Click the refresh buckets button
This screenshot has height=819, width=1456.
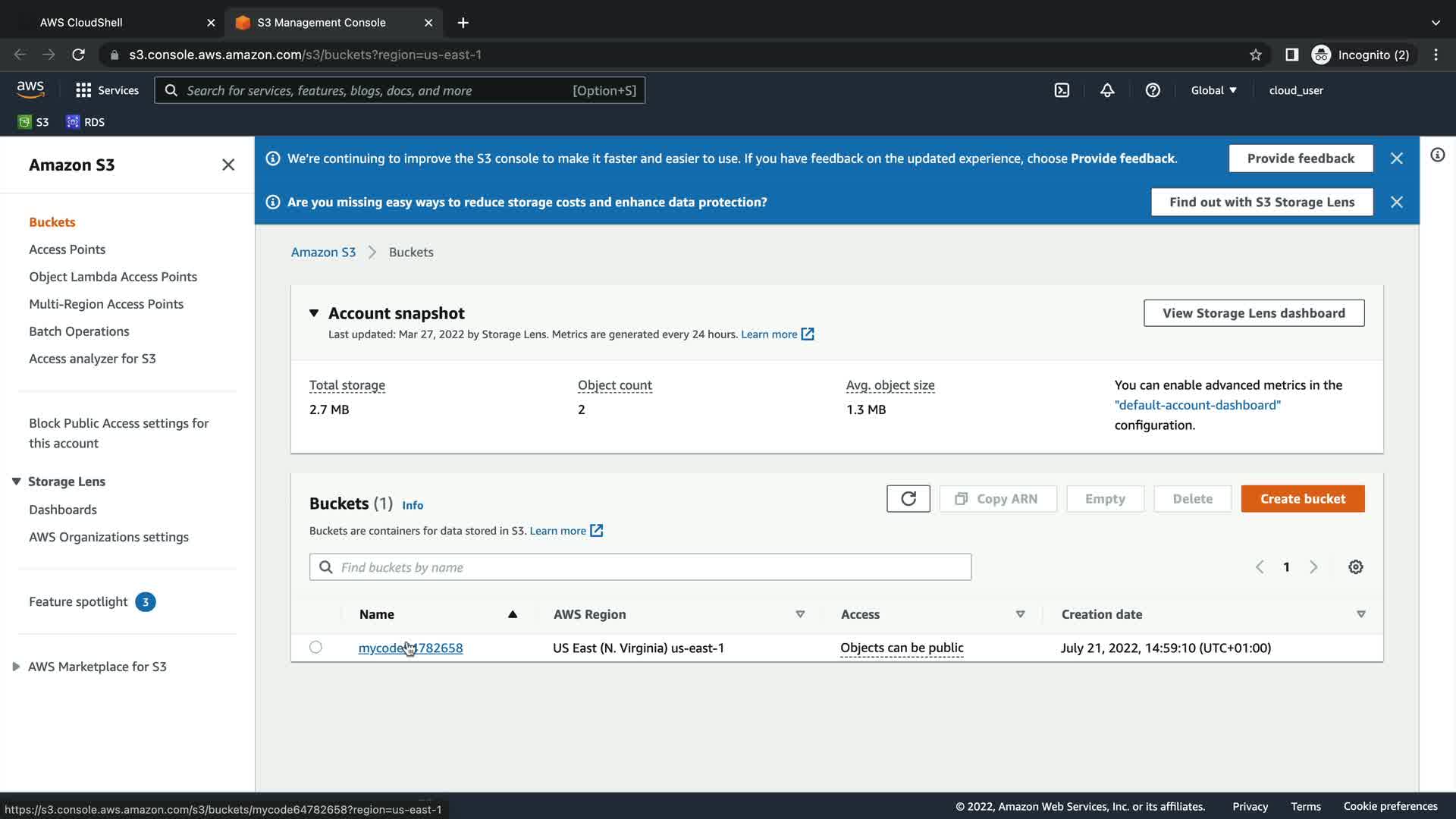[x=908, y=499]
